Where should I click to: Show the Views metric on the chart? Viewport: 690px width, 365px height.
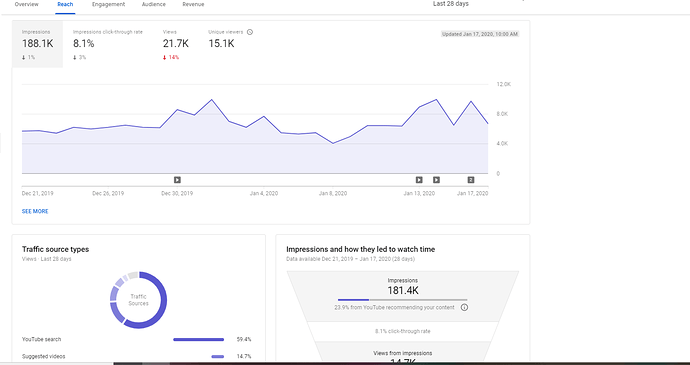coord(176,44)
